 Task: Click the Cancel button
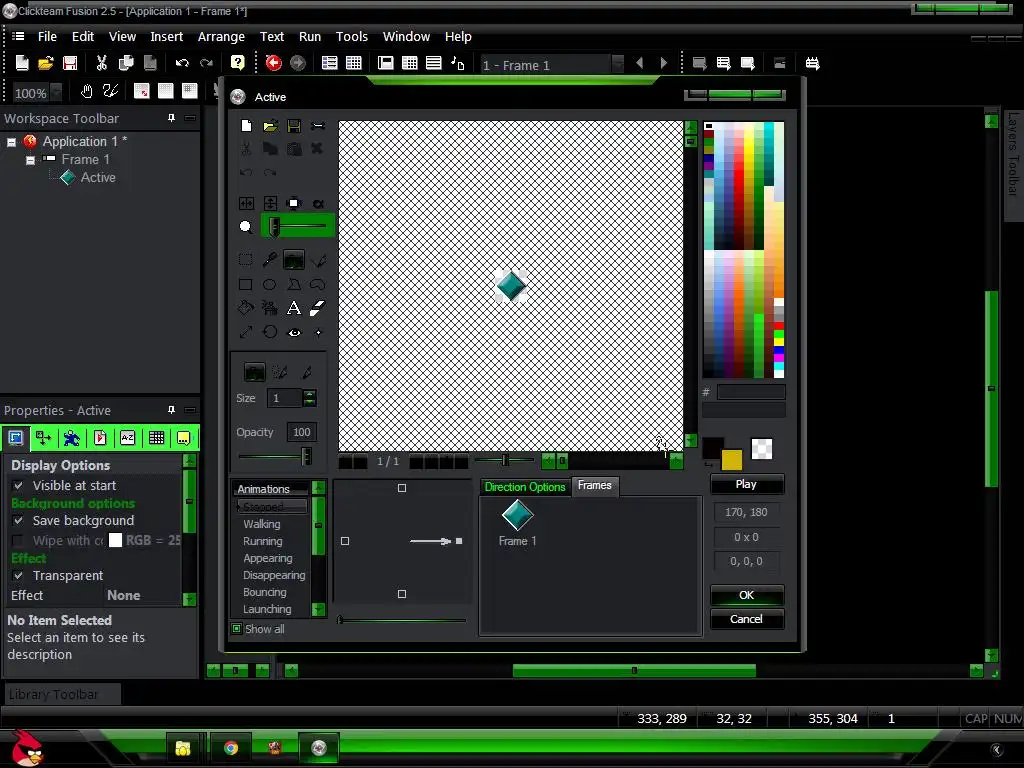pyautogui.click(x=746, y=619)
